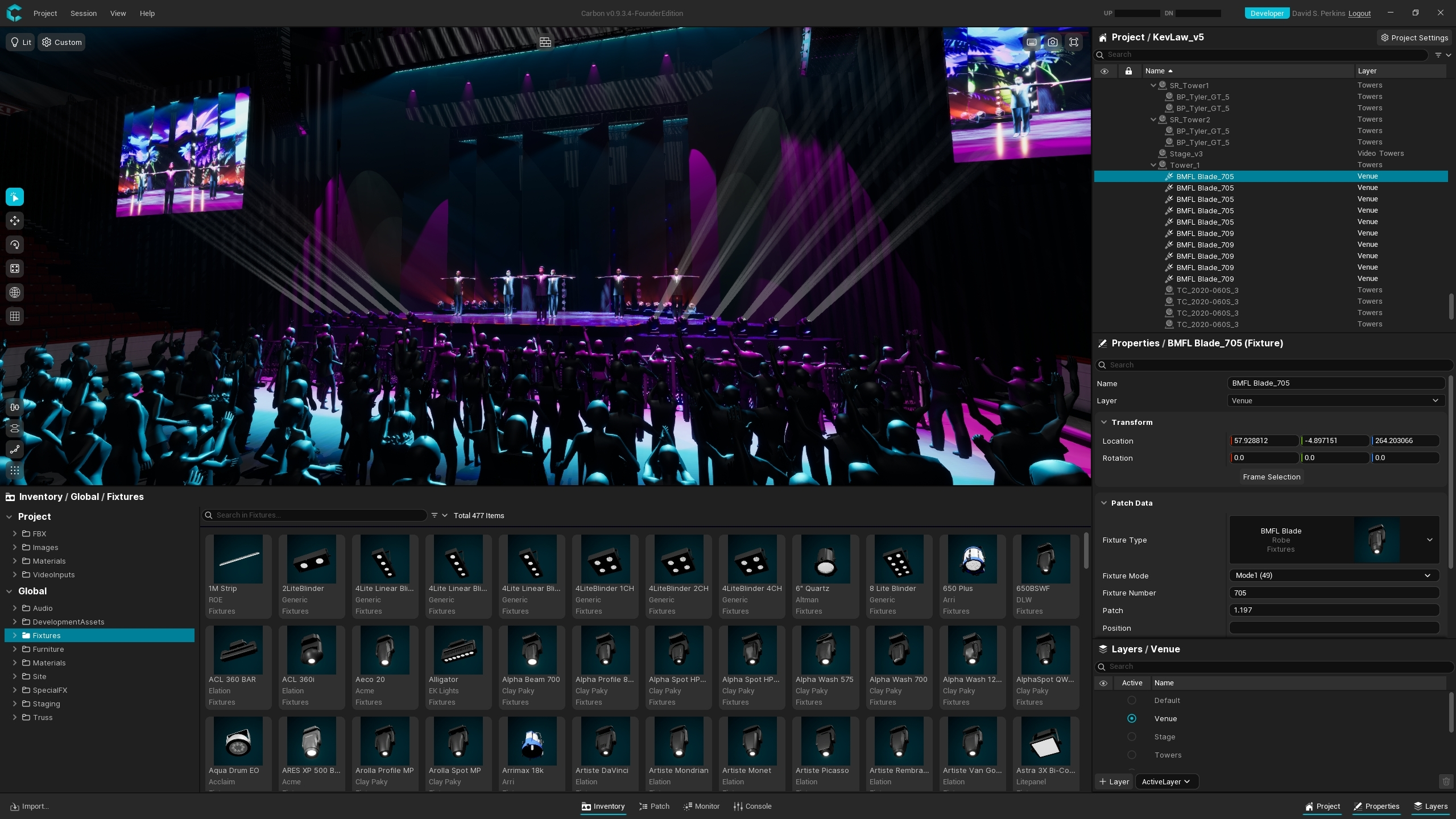Click the camera snapshot icon in viewport
The height and width of the screenshot is (819, 1456).
click(1053, 42)
